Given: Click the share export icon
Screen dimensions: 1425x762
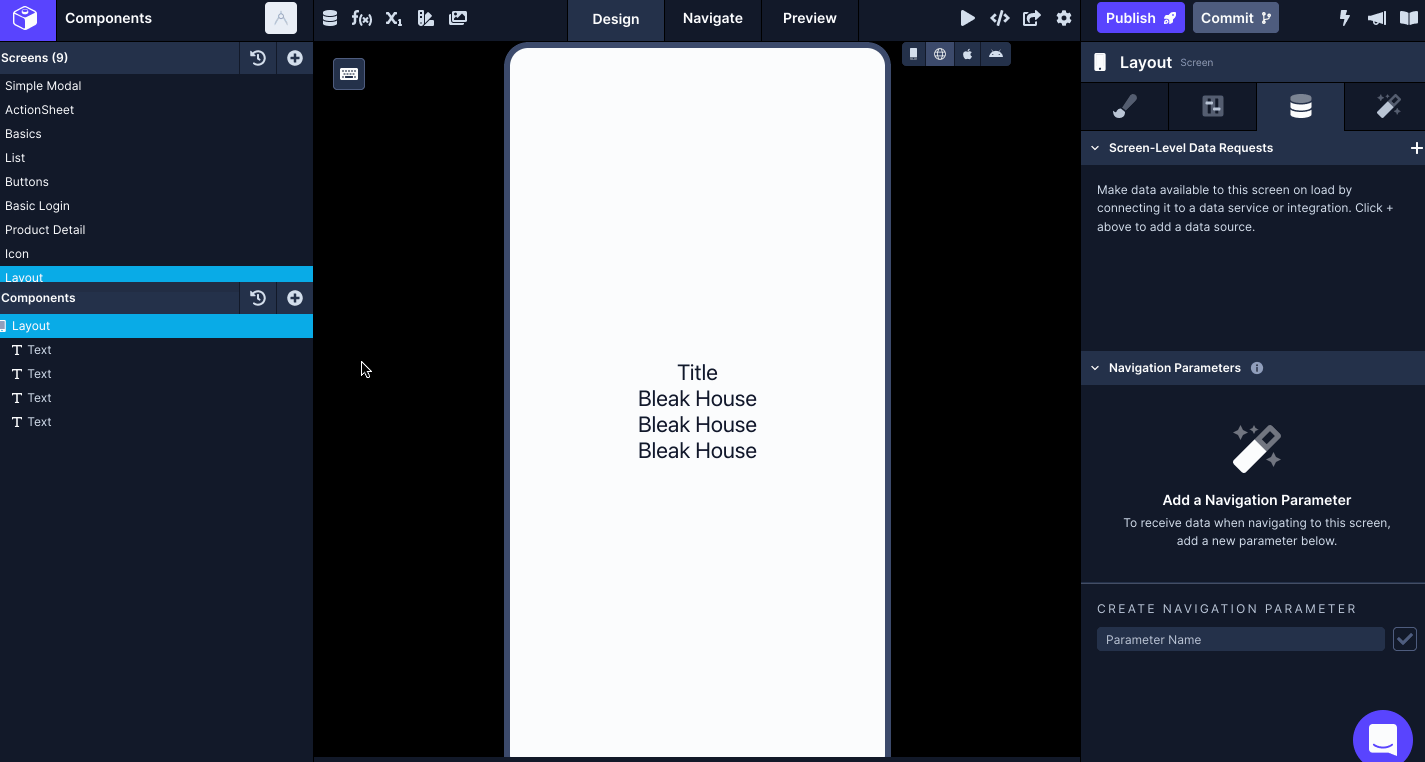Looking at the screenshot, I should click(x=1031, y=18).
